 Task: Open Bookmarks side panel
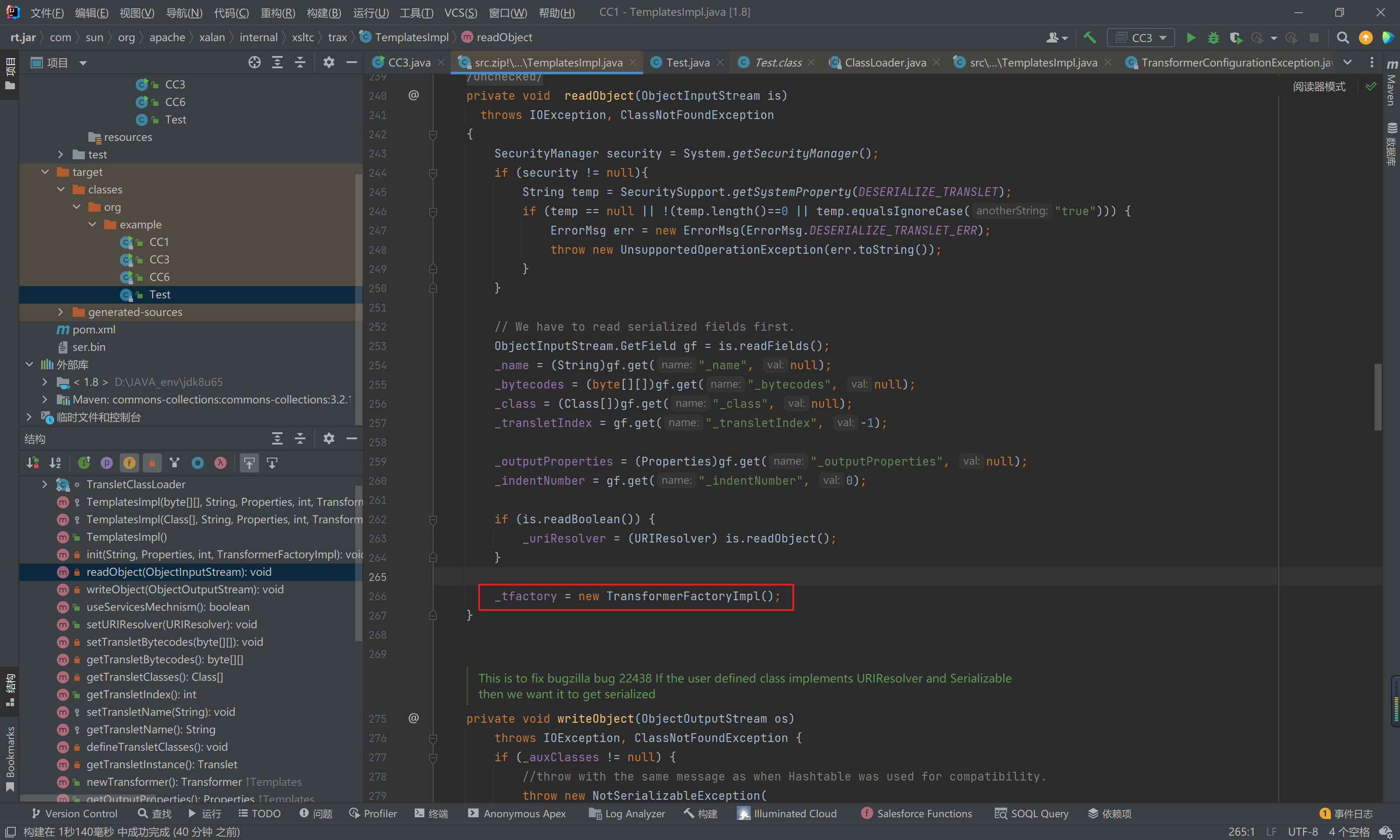(x=10, y=759)
